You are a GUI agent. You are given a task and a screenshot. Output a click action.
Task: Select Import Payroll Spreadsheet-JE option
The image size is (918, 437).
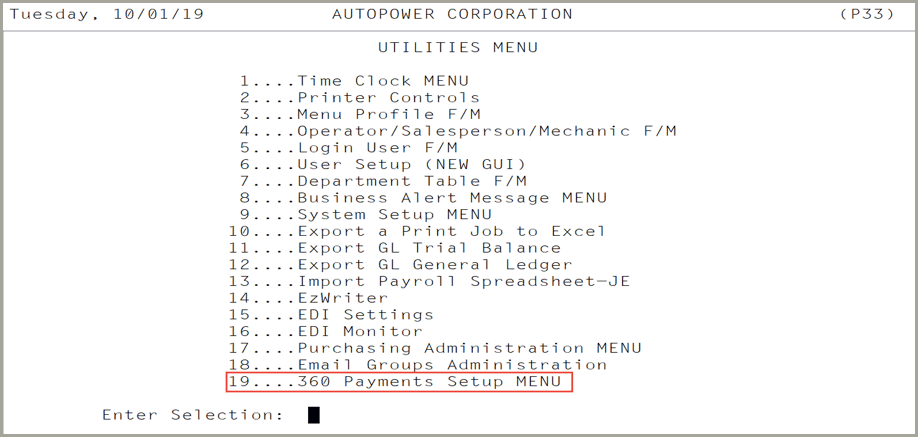coord(429,281)
